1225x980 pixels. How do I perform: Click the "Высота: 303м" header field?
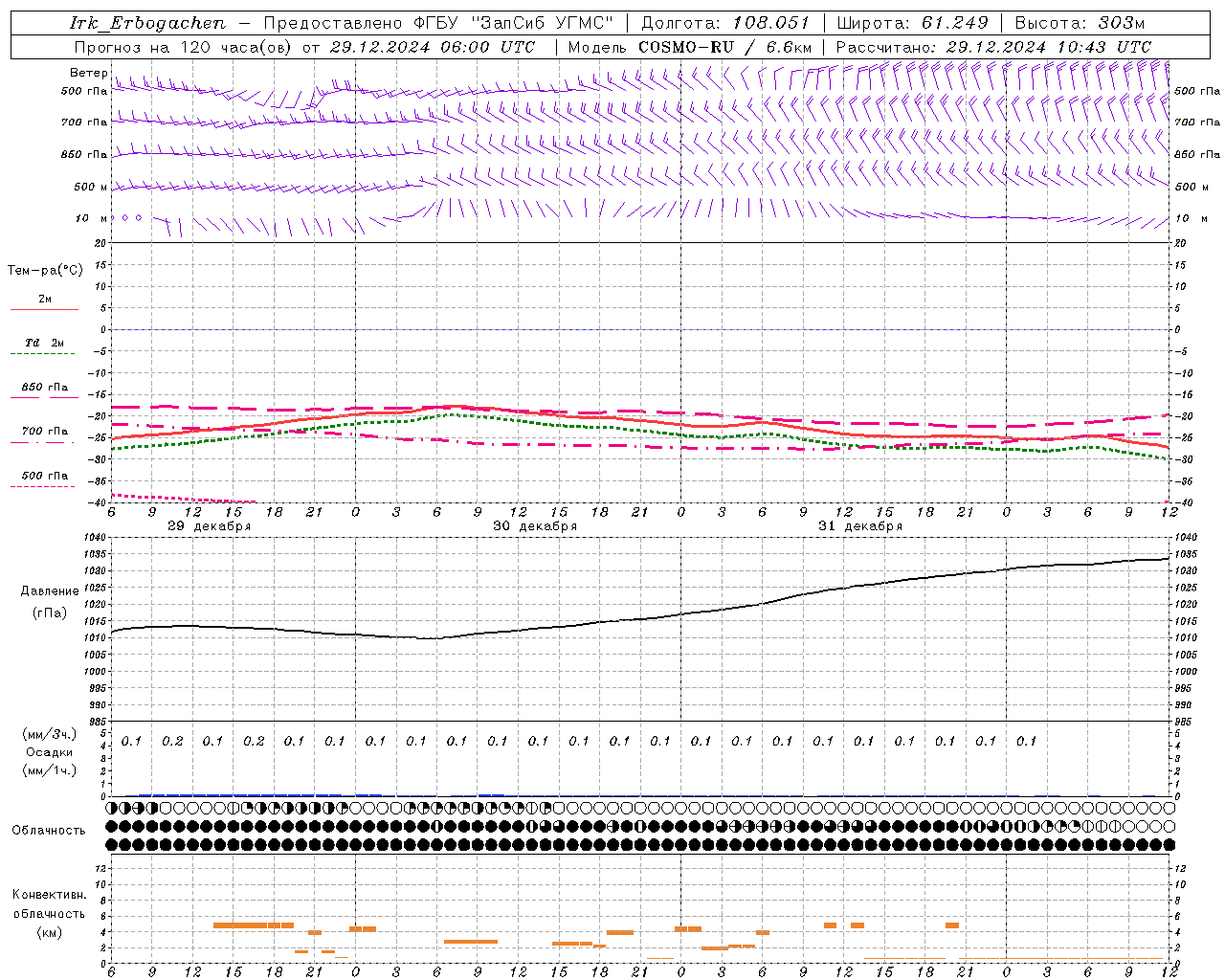(x=1080, y=23)
